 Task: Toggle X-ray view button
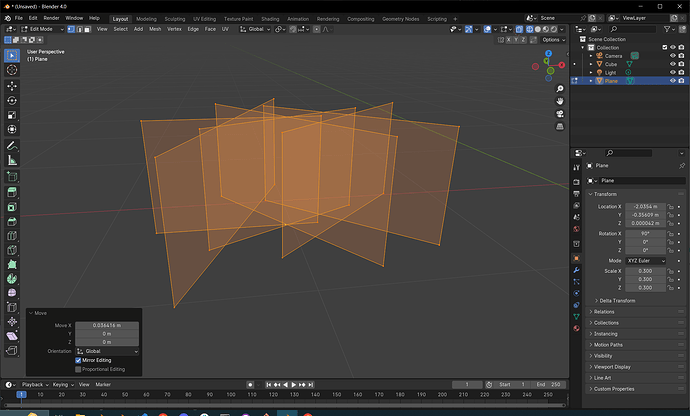pos(519,29)
